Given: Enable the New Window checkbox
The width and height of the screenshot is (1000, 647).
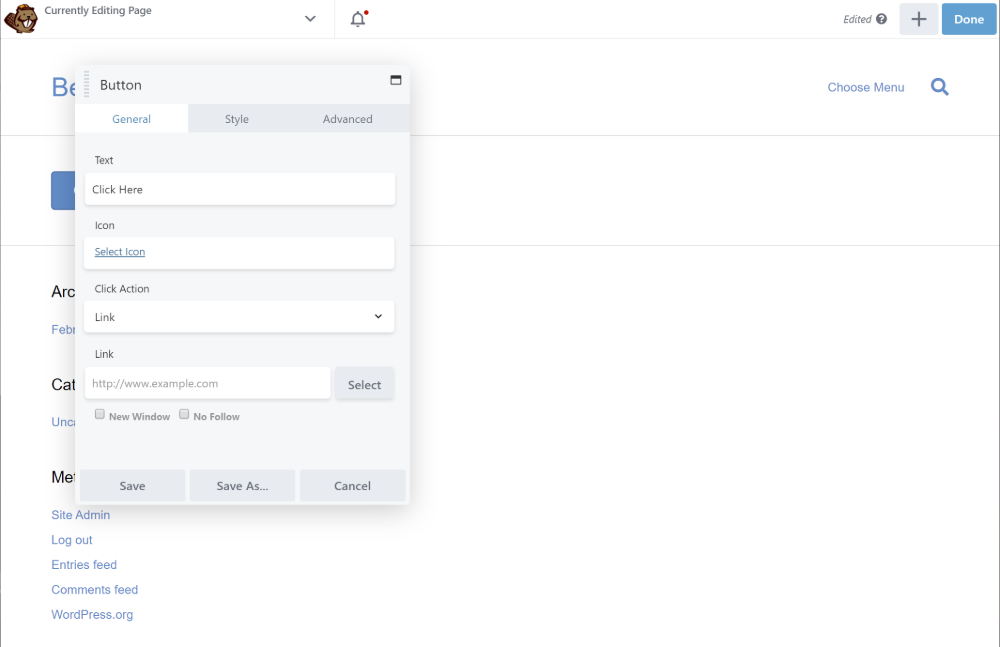Looking at the screenshot, I should [x=99, y=414].
